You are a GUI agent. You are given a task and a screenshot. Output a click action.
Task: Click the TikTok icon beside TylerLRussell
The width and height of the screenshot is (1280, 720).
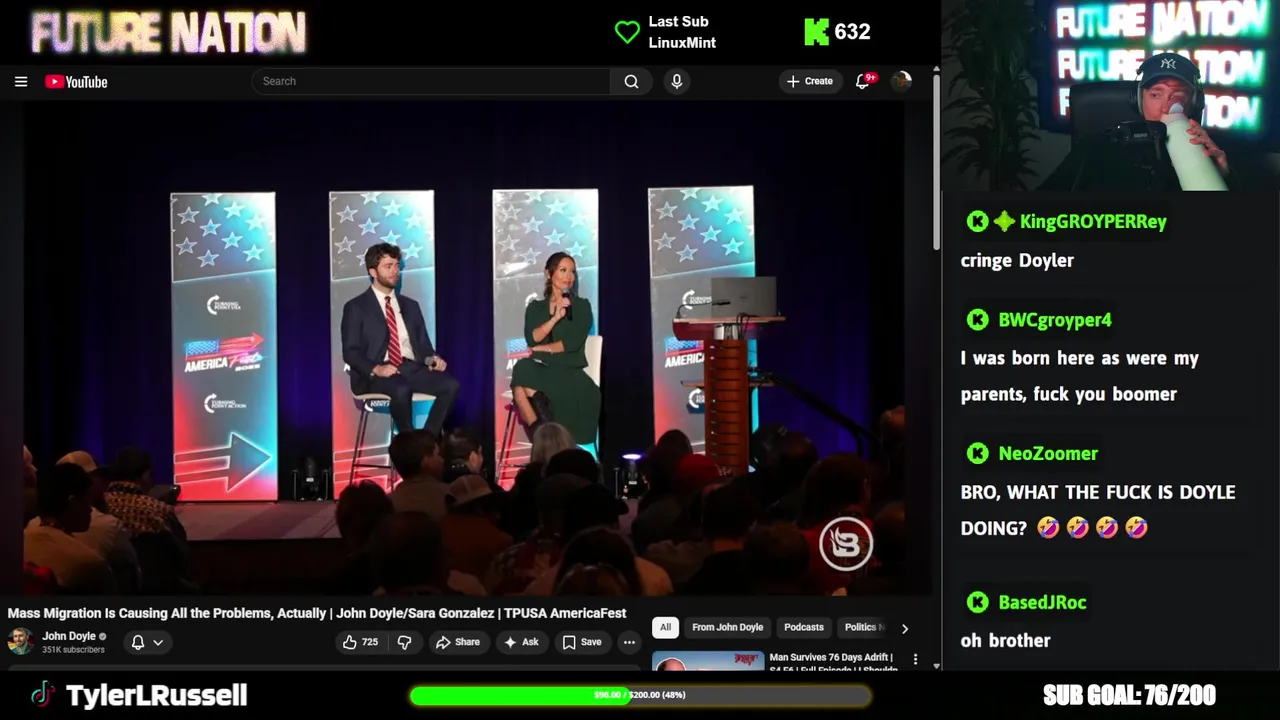point(42,694)
